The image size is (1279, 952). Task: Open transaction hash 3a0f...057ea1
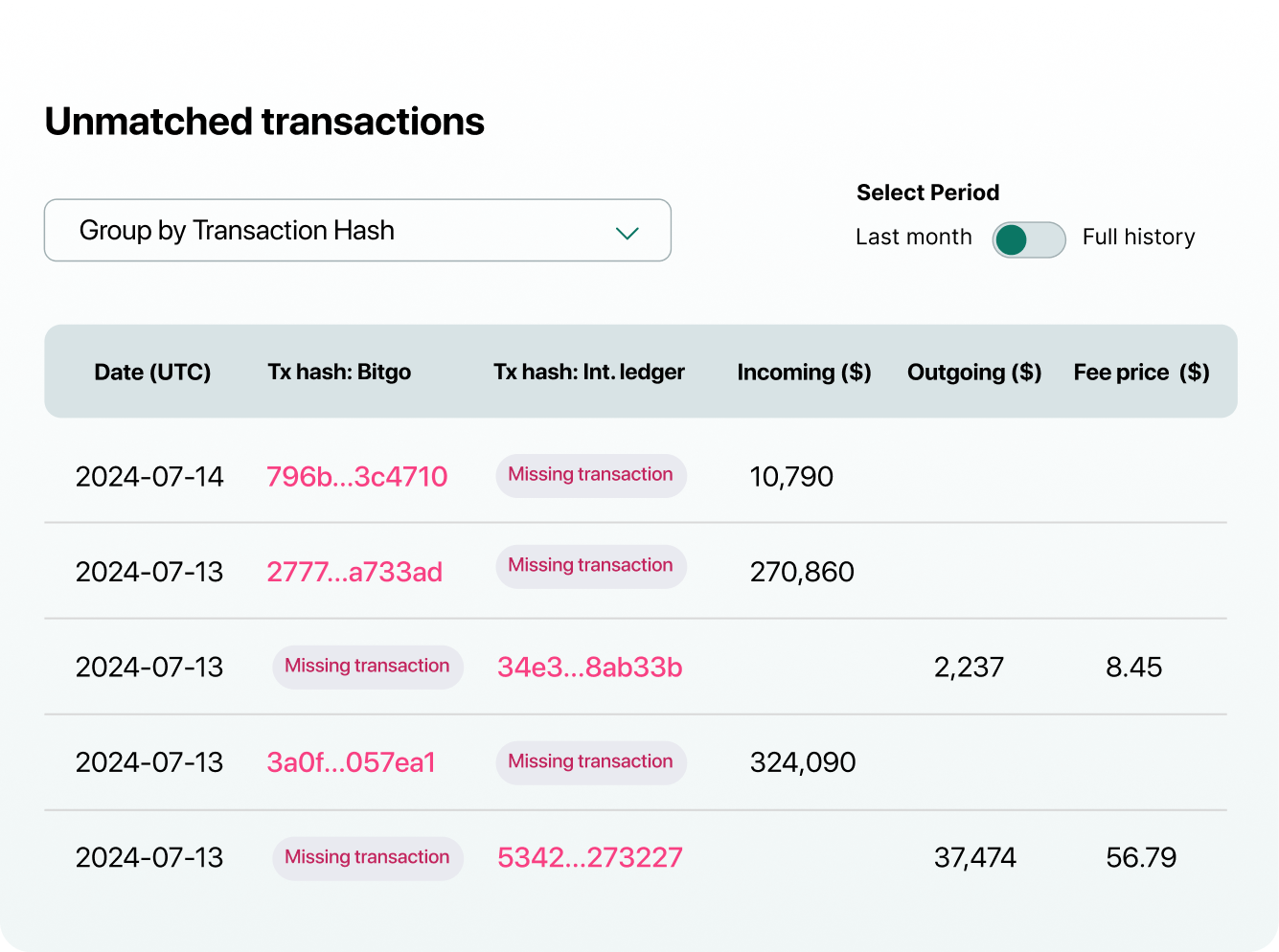(351, 762)
